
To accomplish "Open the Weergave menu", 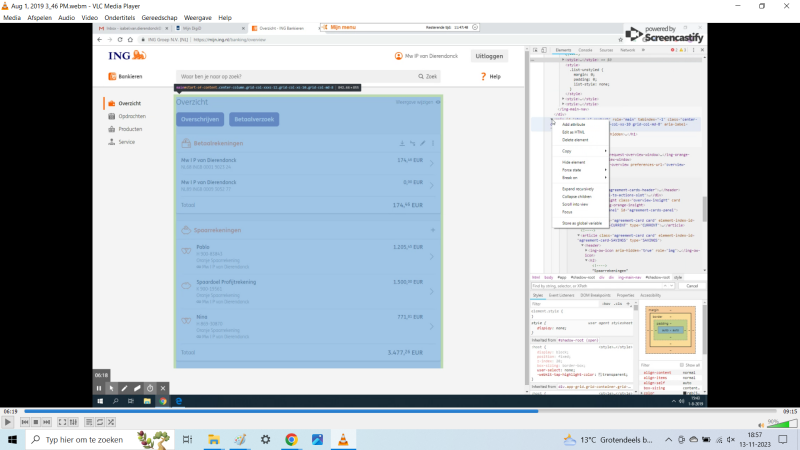I will tap(199, 17).
